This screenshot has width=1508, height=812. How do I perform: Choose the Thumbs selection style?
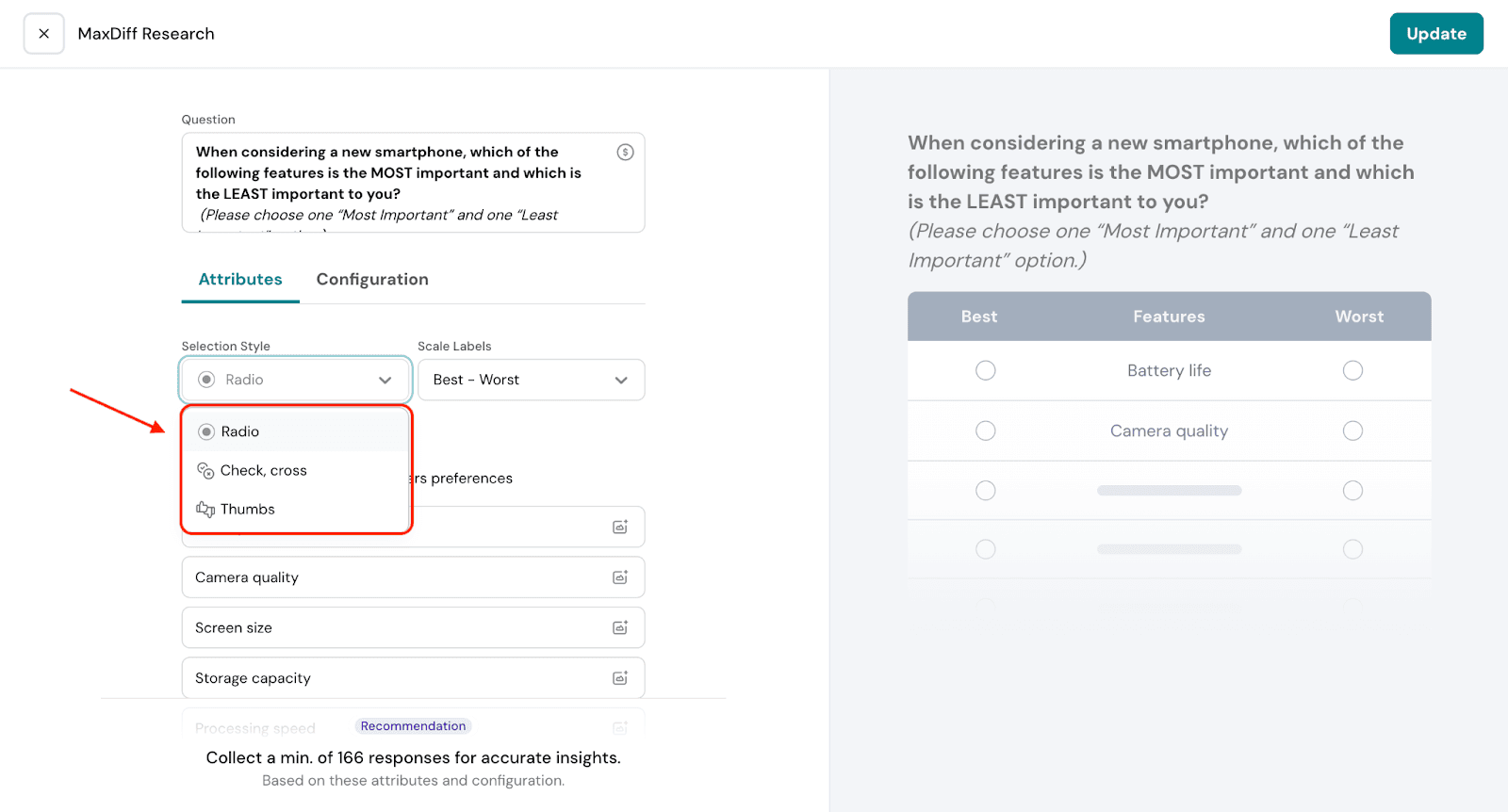point(247,510)
